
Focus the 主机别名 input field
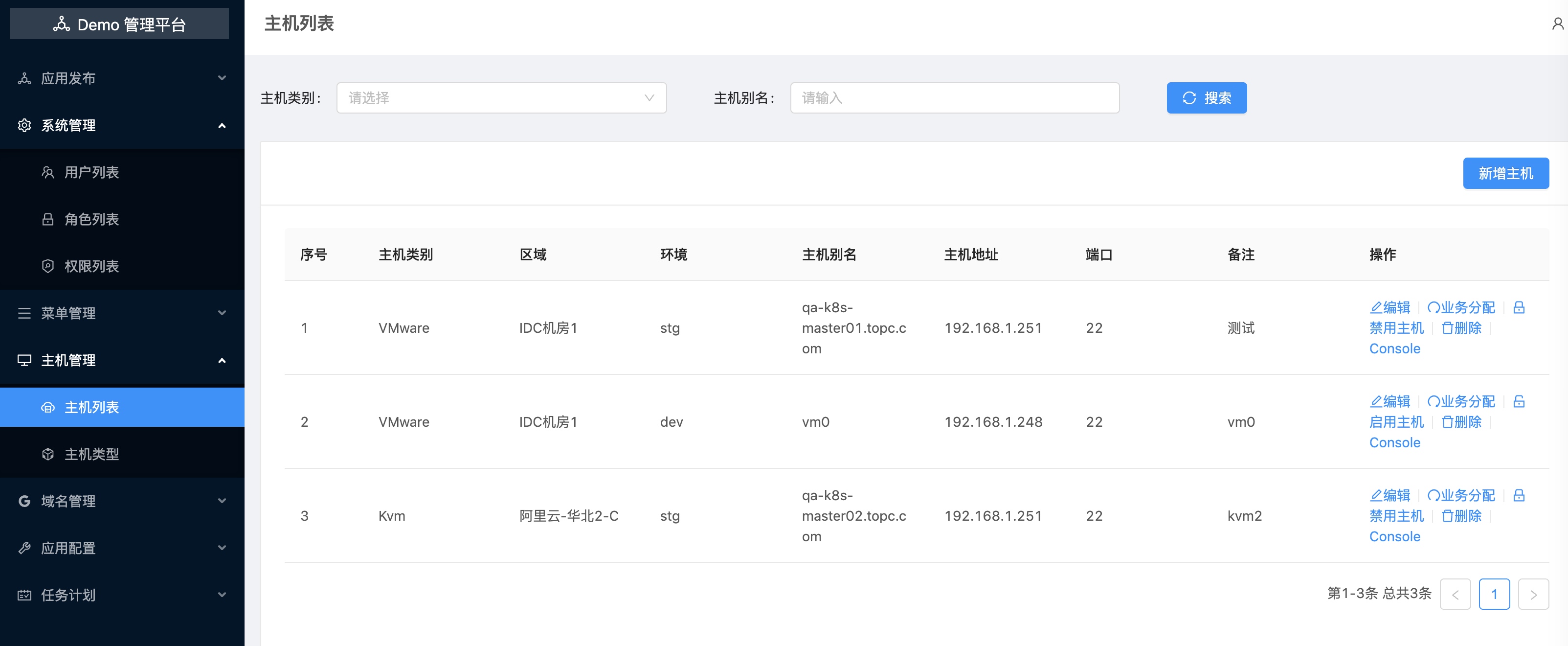coord(954,98)
